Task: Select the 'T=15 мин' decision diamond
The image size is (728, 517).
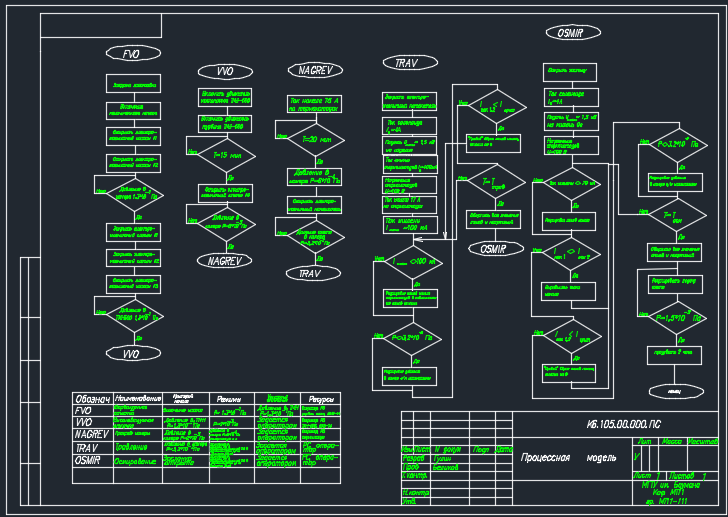Action: 227,155
